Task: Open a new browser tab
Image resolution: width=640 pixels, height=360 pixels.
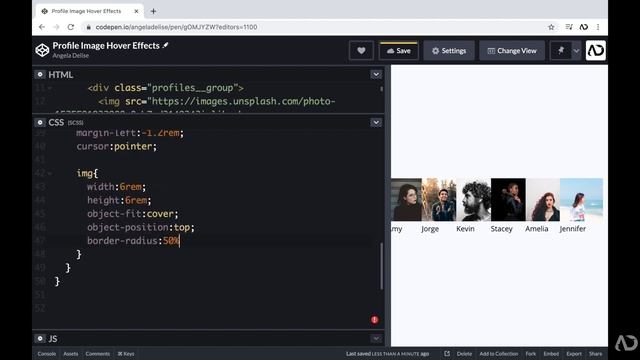Action: (153, 11)
